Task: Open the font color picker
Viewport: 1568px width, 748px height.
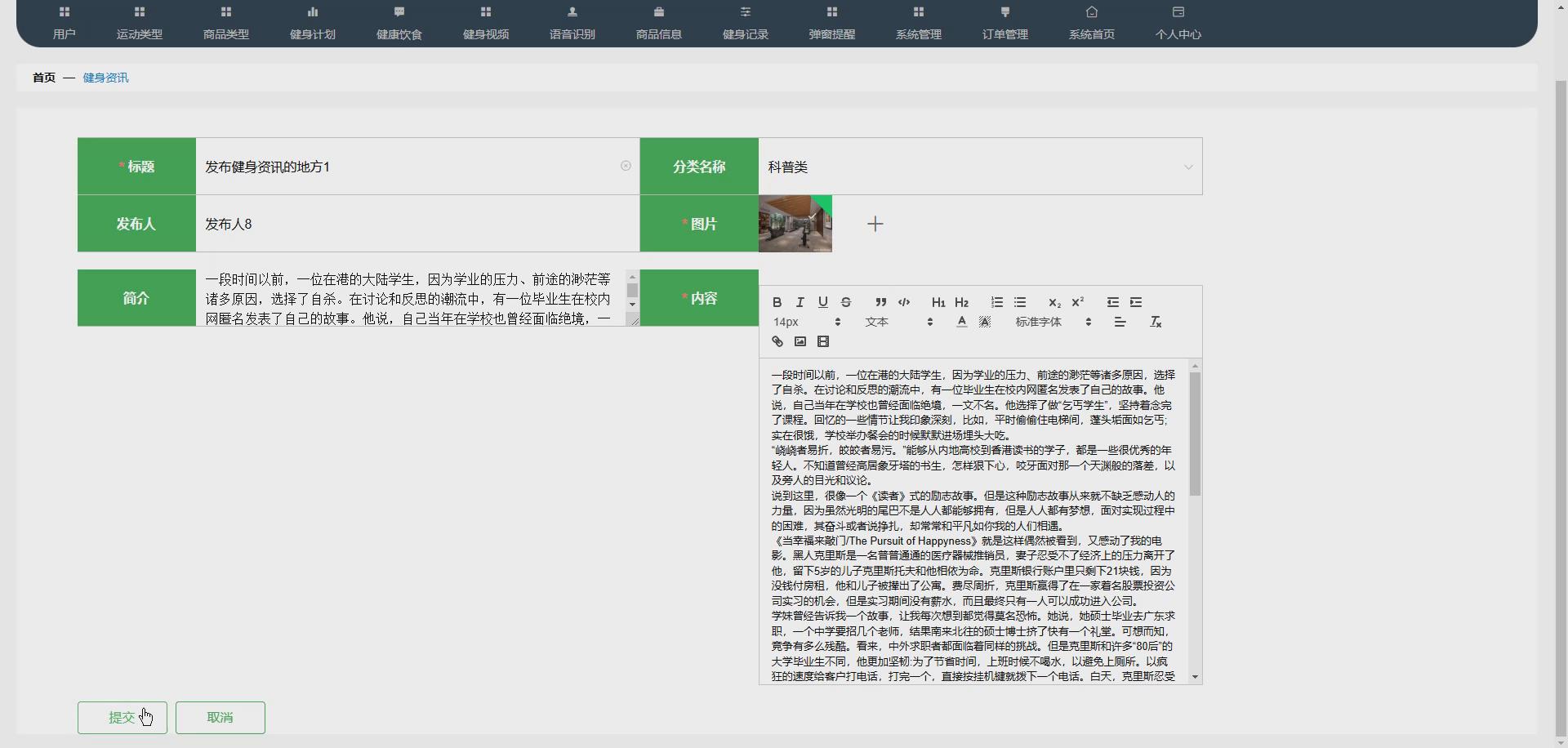Action: [960, 322]
